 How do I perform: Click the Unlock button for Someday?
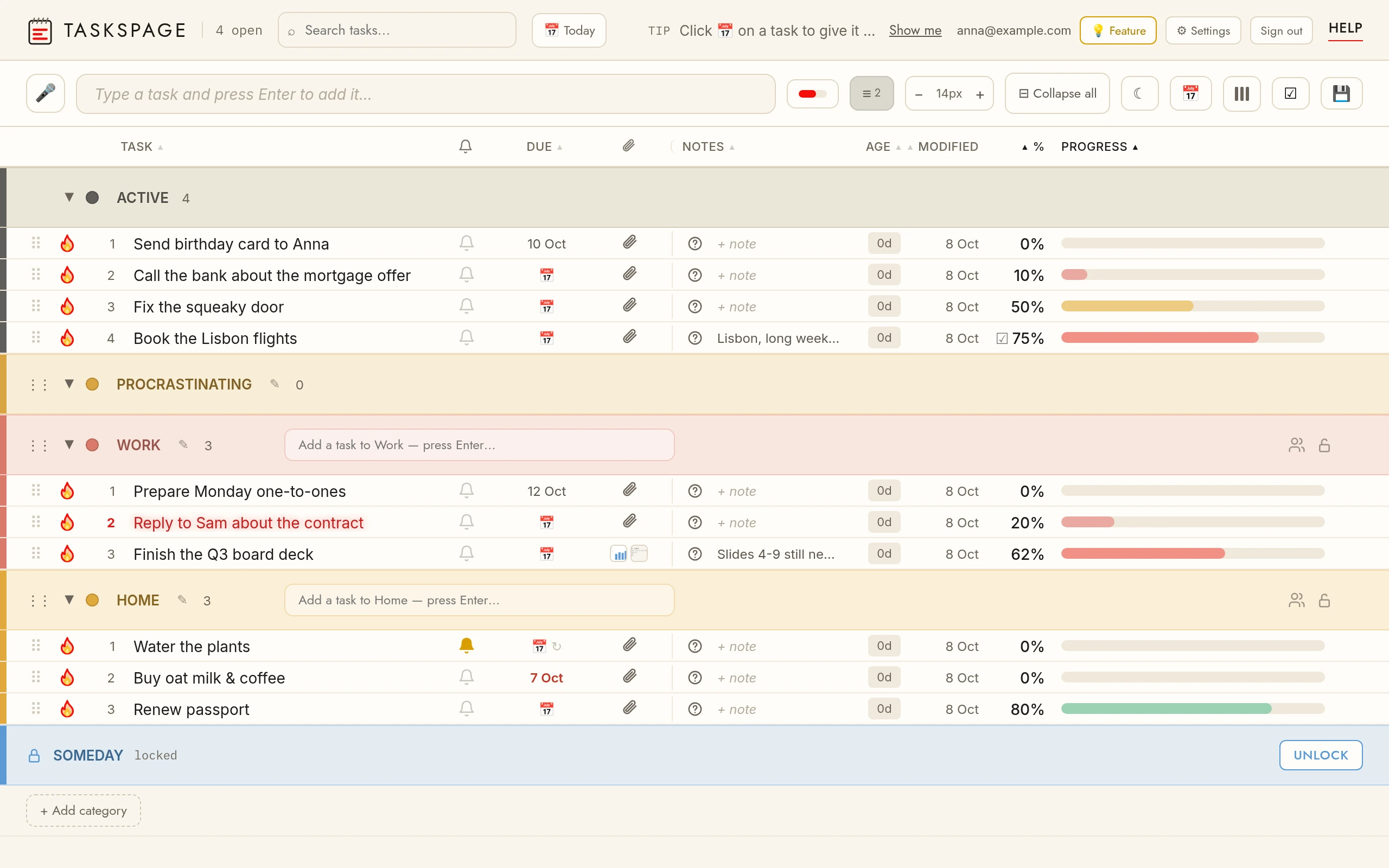pyautogui.click(x=1320, y=755)
